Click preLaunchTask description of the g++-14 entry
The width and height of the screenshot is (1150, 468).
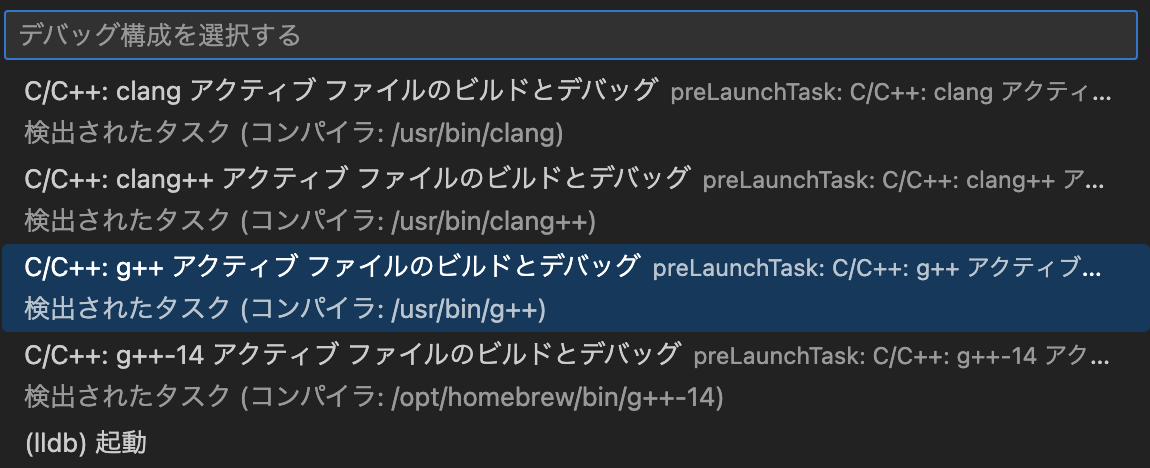tap(901, 355)
